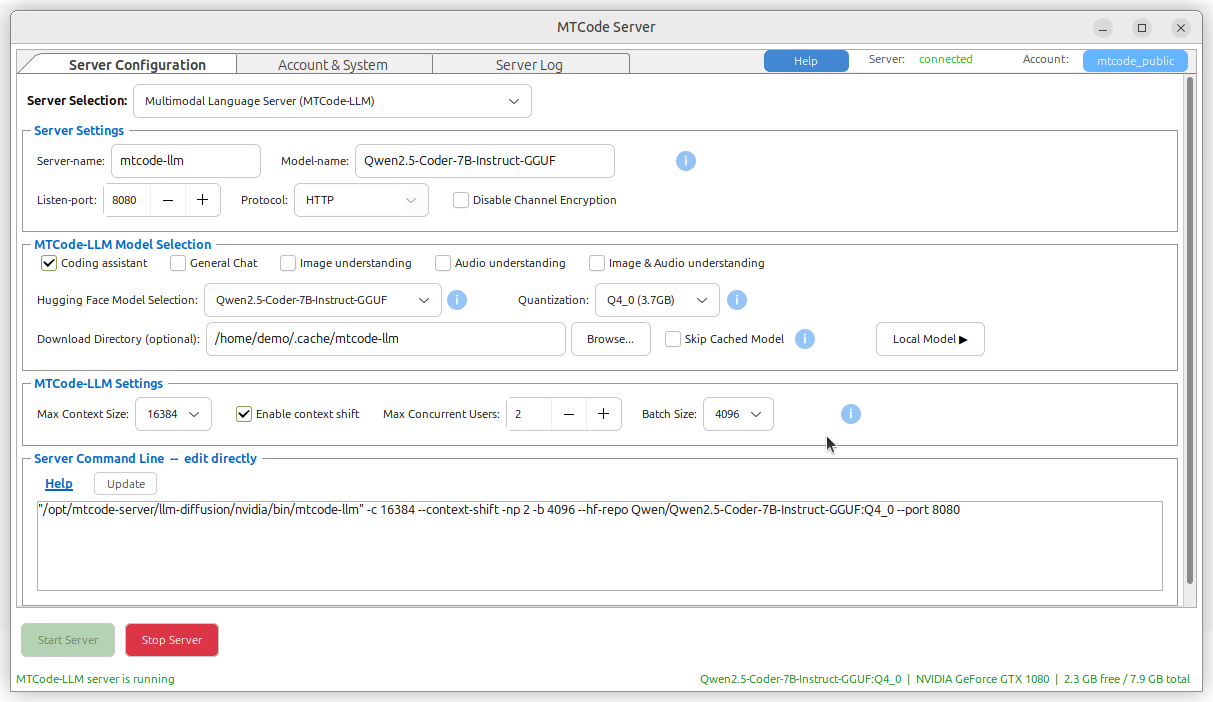Viewport: 1213px width, 702px height.
Task: Open Local Model submenu button
Action: 930,339
